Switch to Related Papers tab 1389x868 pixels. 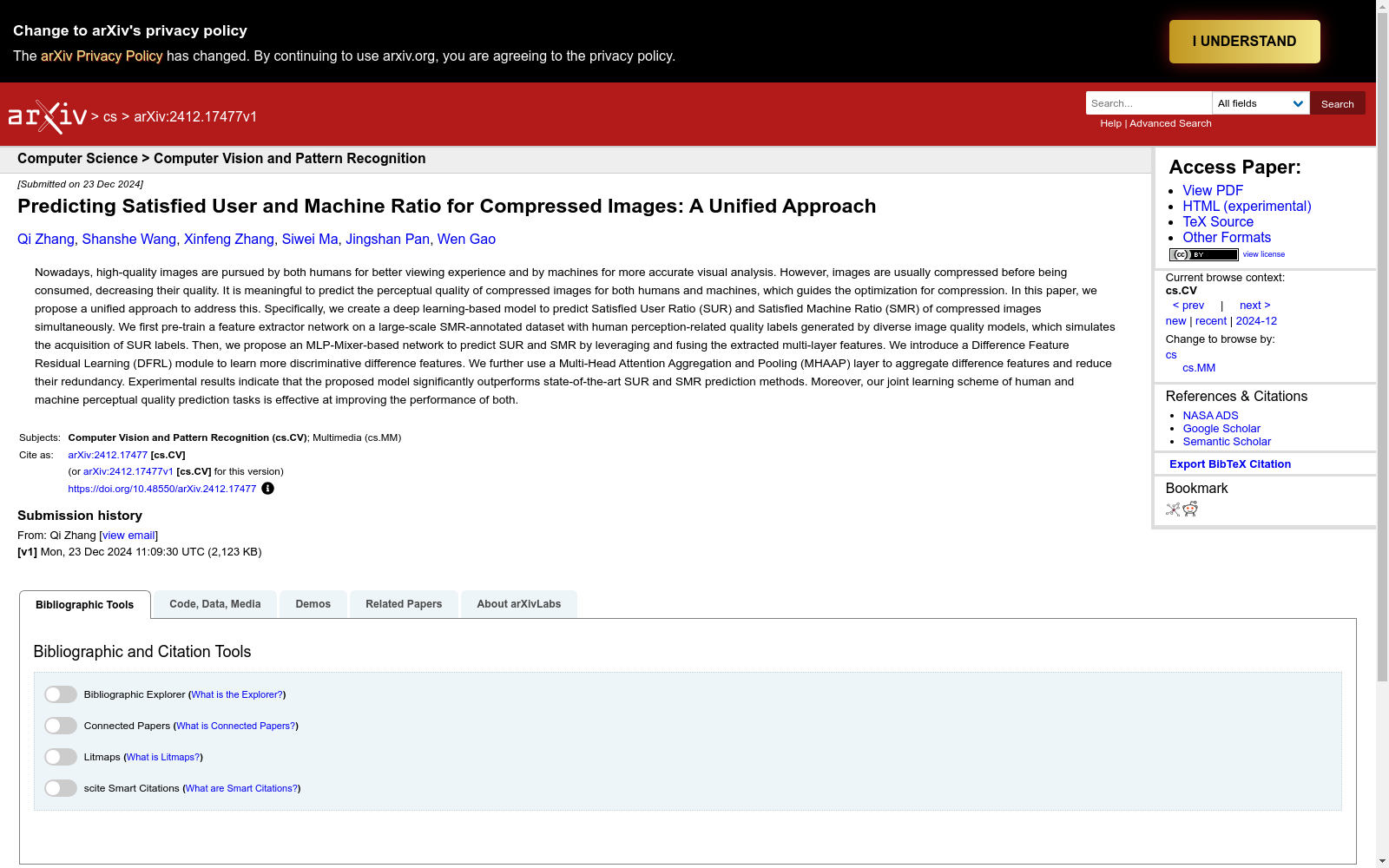tap(404, 604)
